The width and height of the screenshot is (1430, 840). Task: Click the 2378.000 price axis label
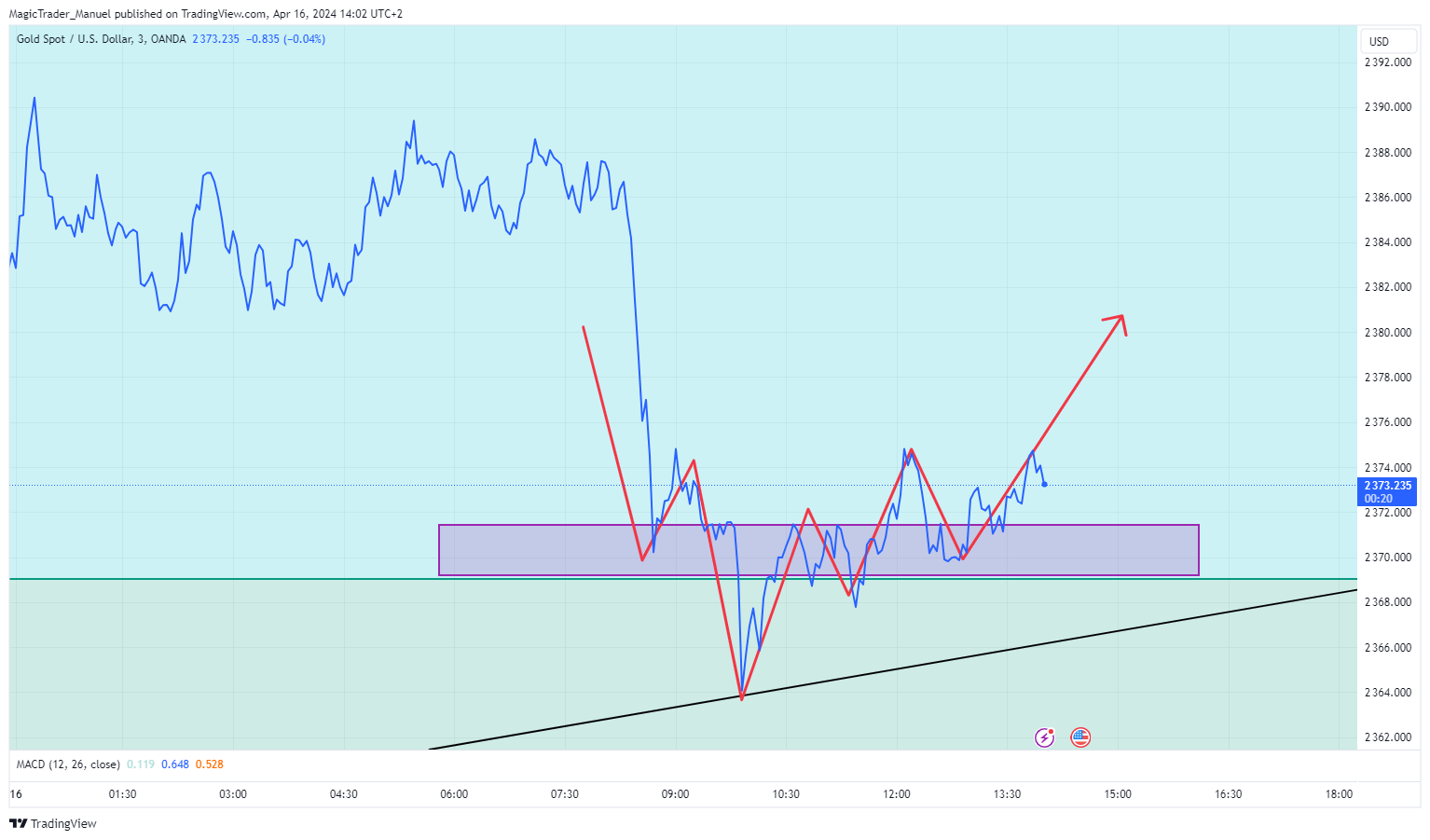click(x=1388, y=378)
